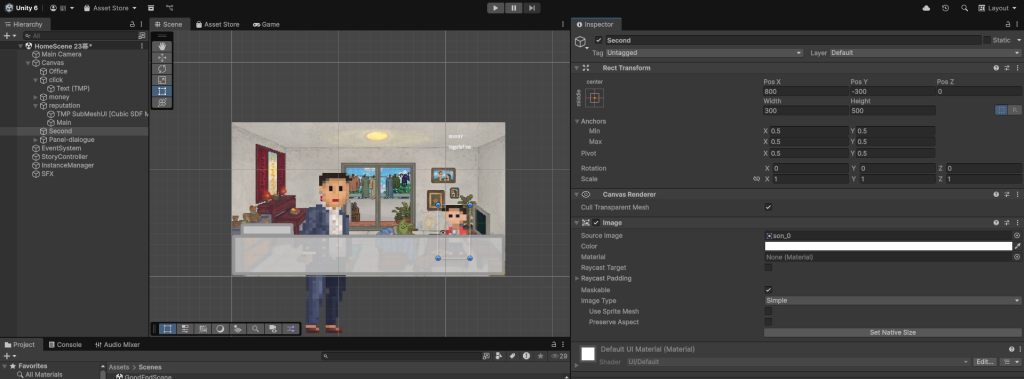The image size is (1024, 379).
Task: Toggle Second object active checkbox
Action: pyautogui.click(x=599, y=40)
